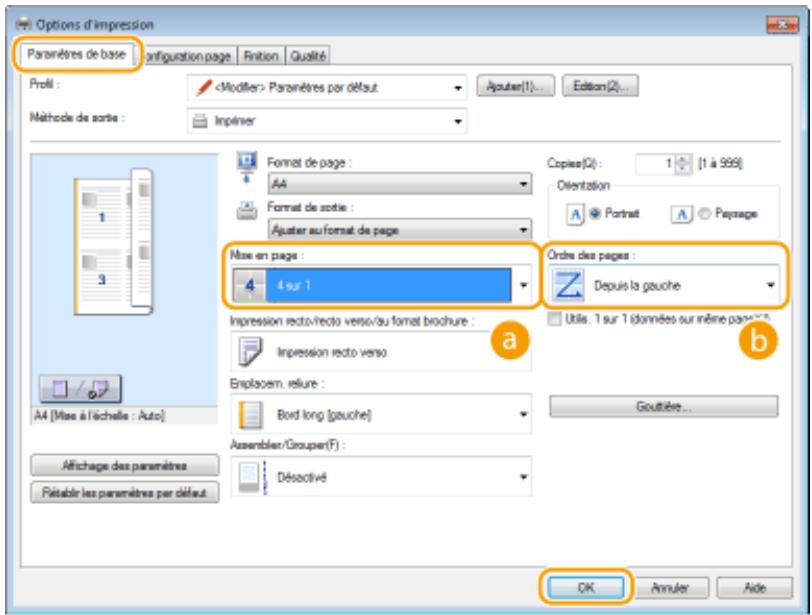Open the Finition tab

261,56
